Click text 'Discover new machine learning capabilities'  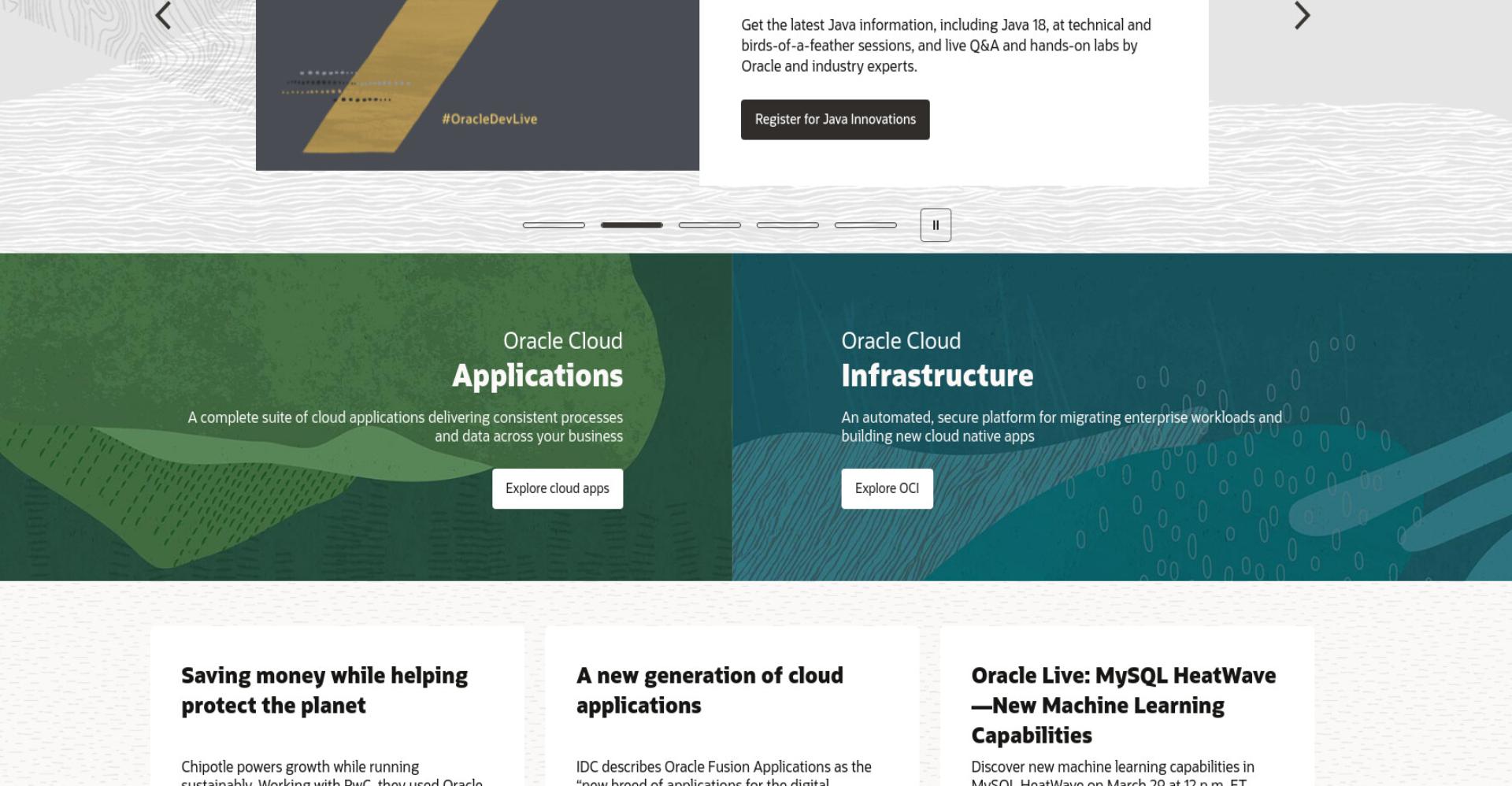coord(1106,767)
